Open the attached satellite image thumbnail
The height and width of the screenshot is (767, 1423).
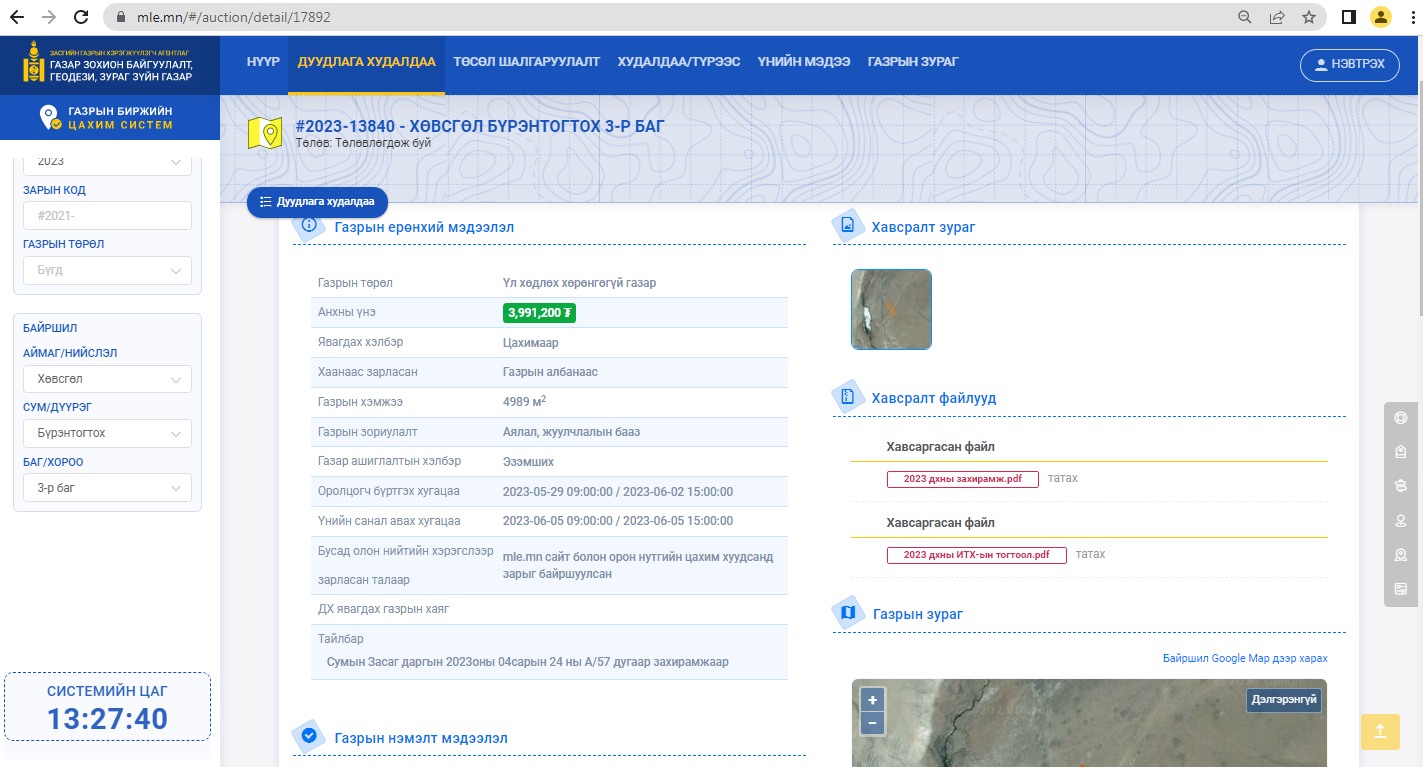pos(891,309)
